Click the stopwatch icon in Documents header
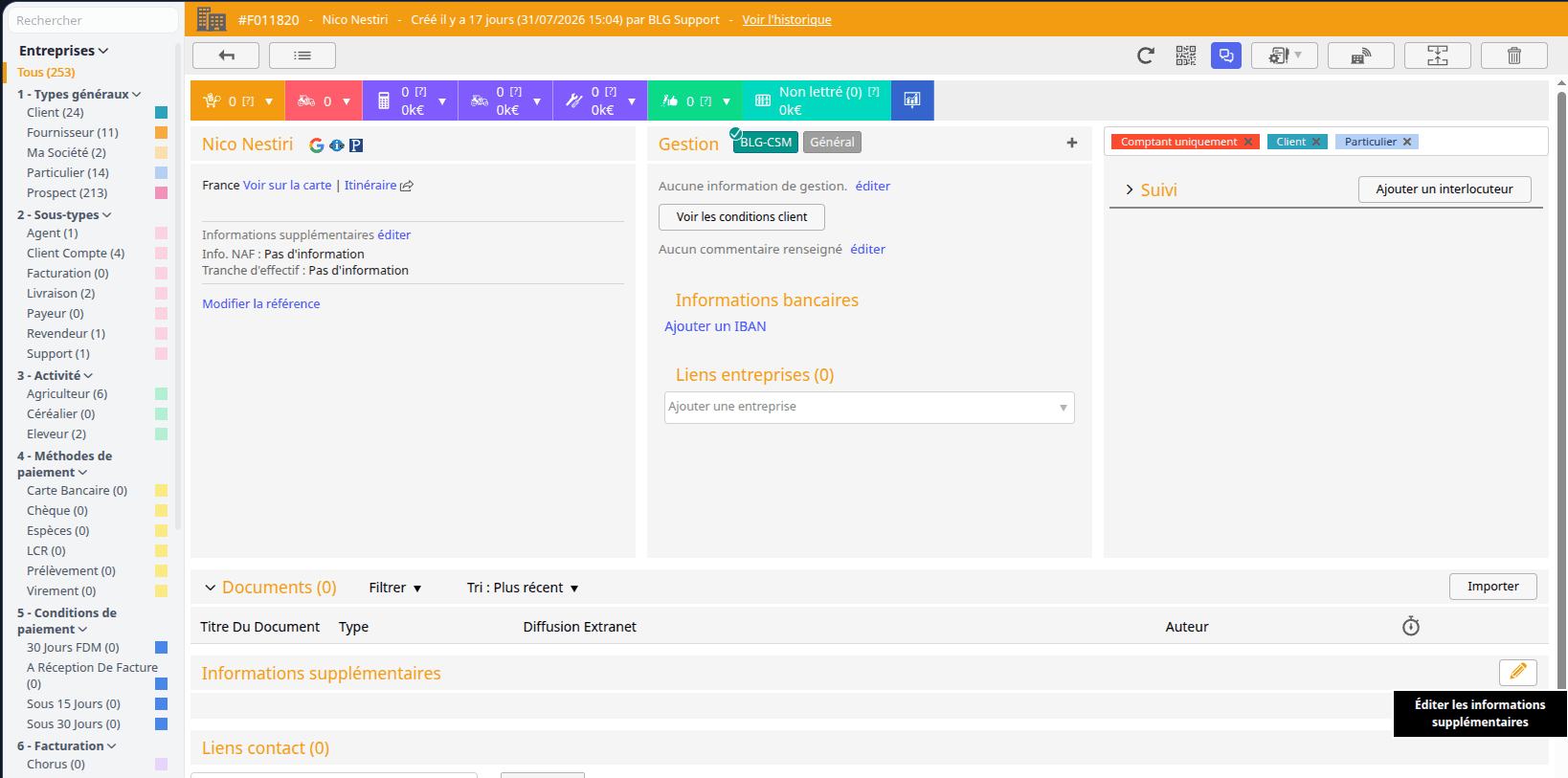1568x778 pixels. coord(1411,627)
